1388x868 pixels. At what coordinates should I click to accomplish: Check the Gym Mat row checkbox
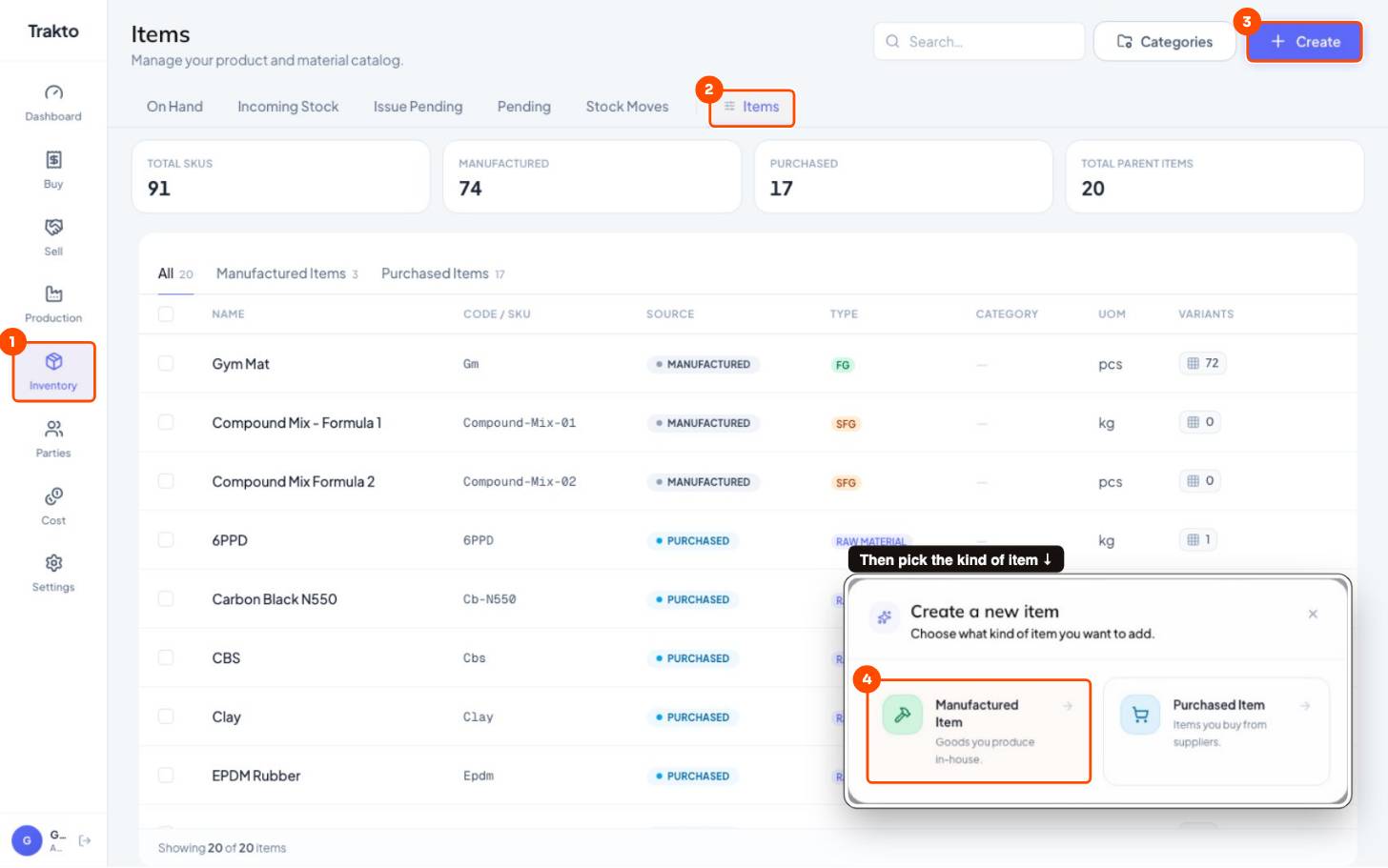pos(166,364)
